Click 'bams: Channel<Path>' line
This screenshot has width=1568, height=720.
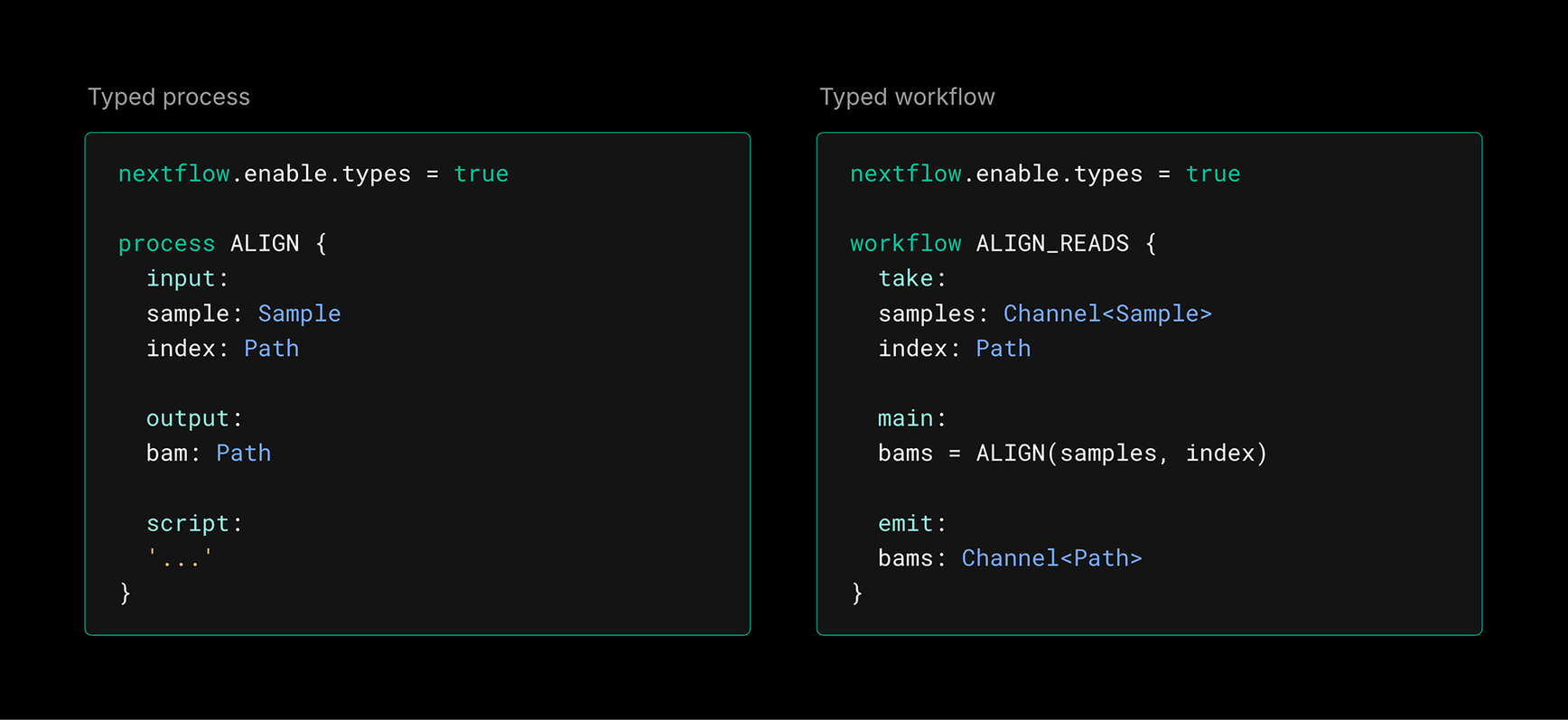pyautogui.click(x=1010, y=558)
